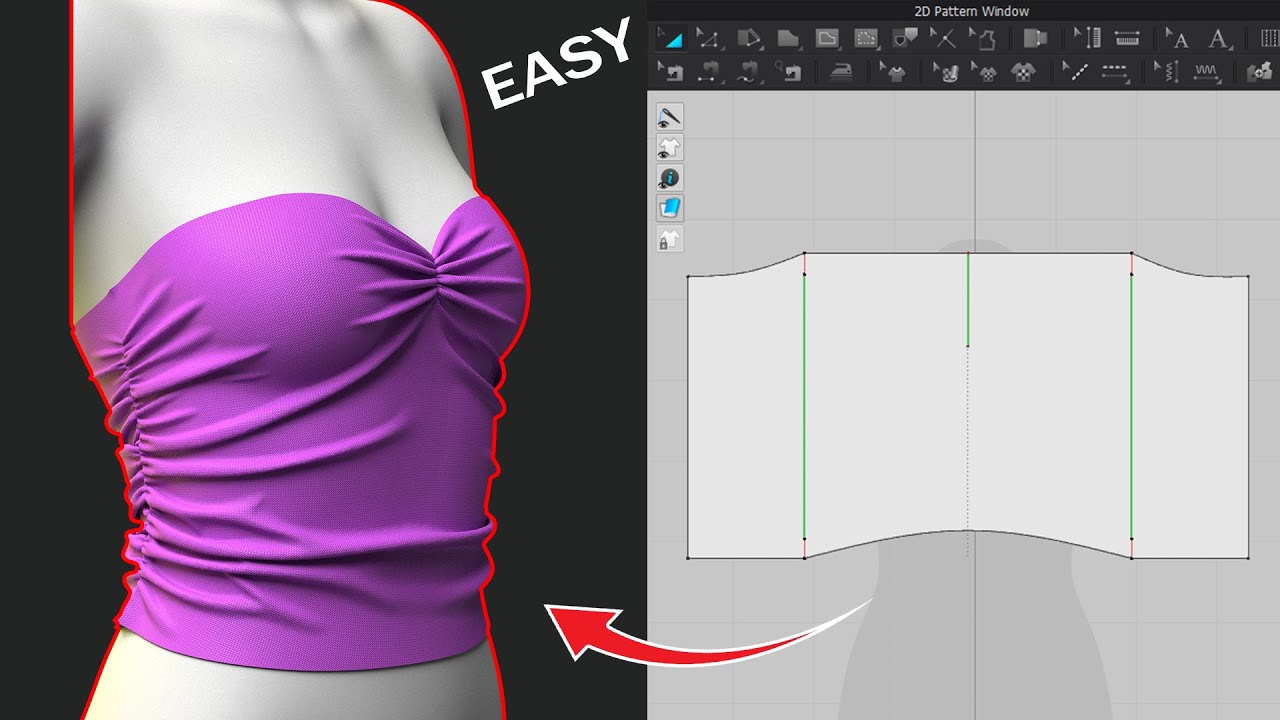Screen dimensions: 1280x720
Task: Click the sewing machine magnifier icon
Action: click(x=788, y=71)
